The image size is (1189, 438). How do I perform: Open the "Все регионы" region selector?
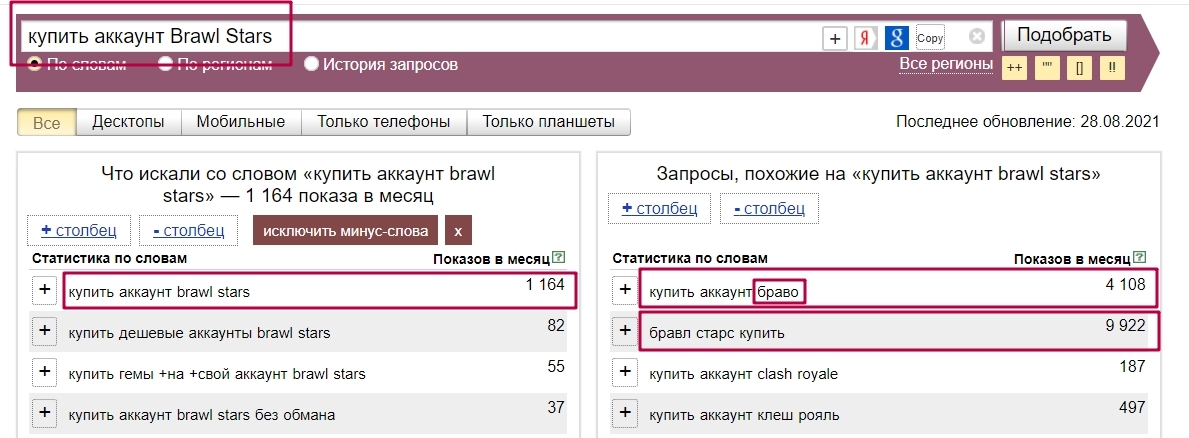[x=946, y=64]
